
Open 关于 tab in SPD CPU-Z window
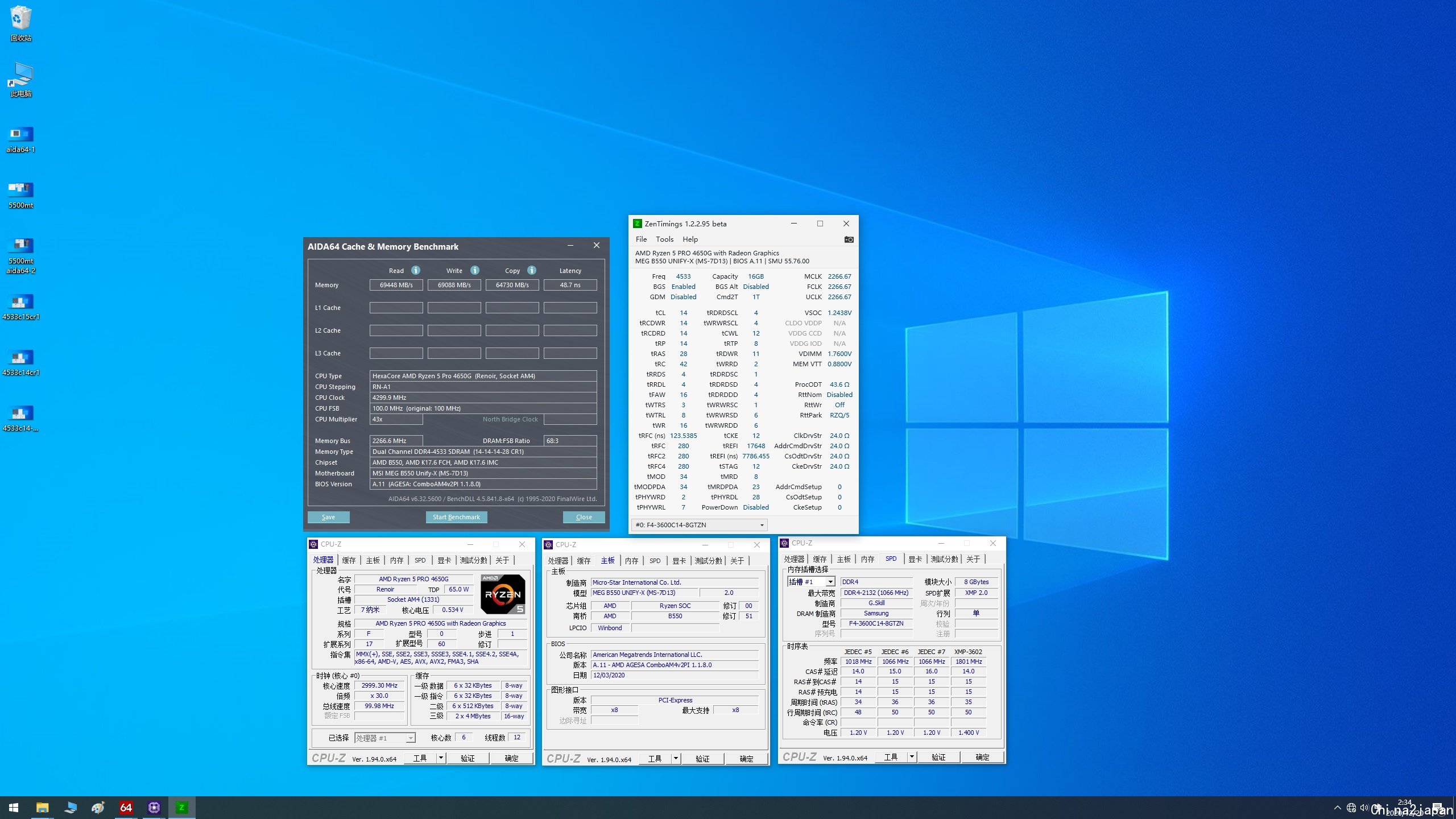coord(973,559)
